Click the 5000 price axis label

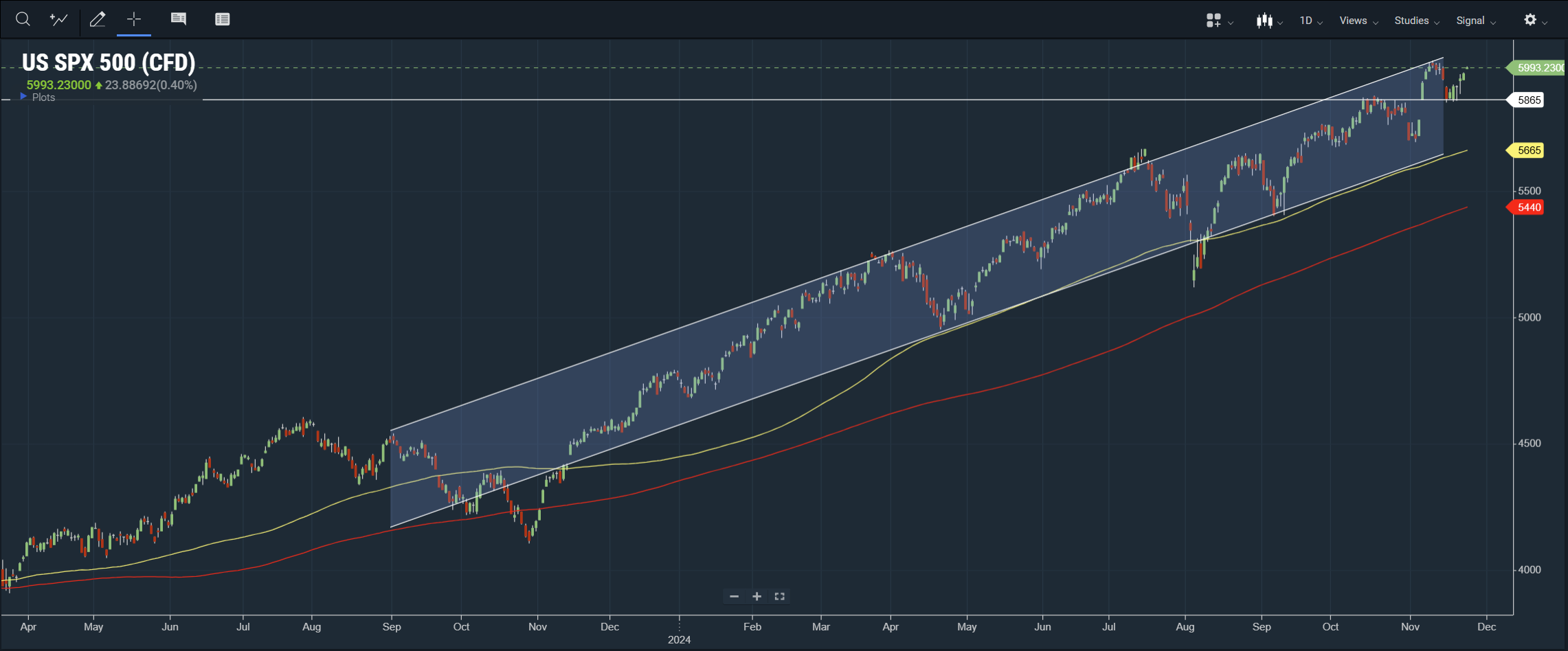pos(1530,317)
